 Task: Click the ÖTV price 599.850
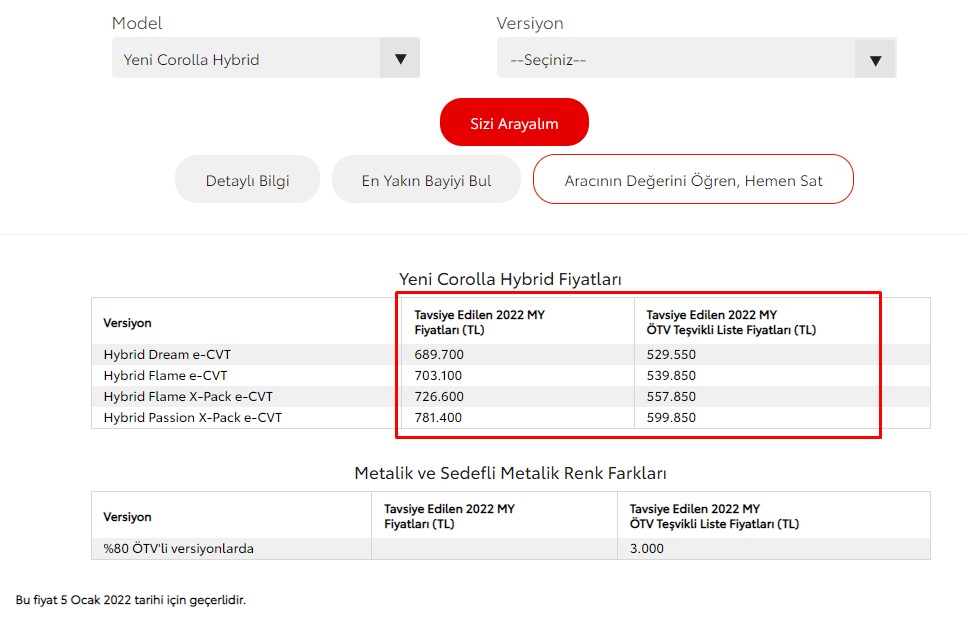click(x=671, y=418)
